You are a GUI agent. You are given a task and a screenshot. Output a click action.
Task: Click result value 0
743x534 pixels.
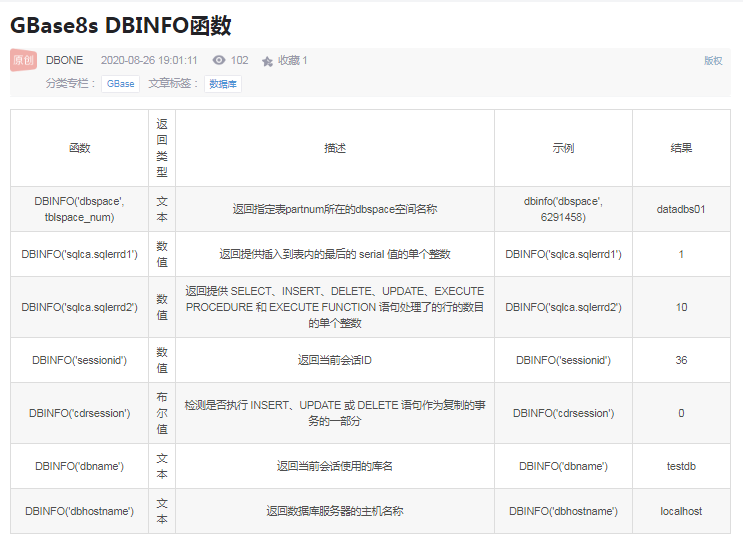[681, 413]
